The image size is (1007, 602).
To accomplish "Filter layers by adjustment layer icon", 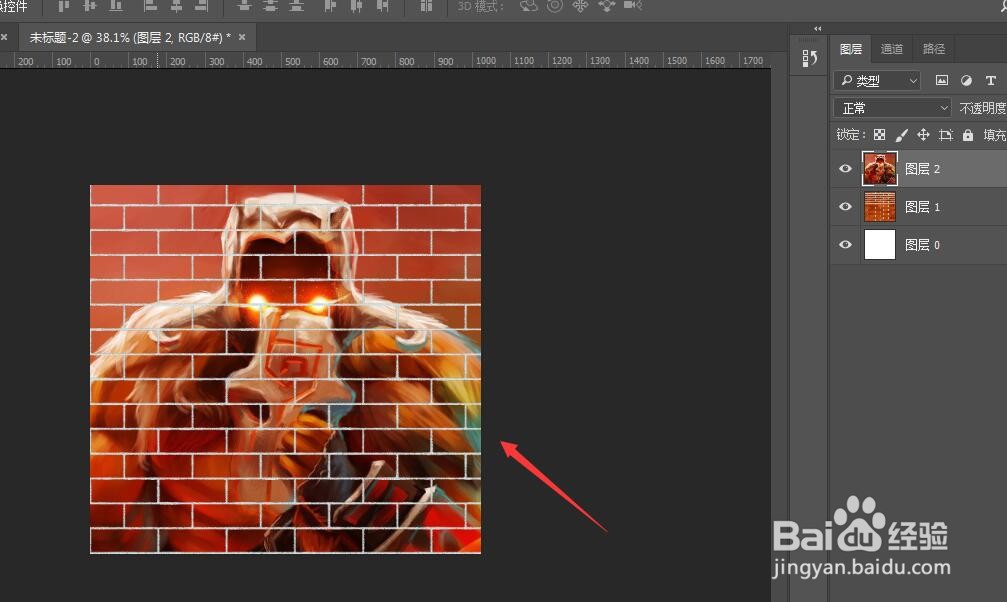I will tap(967, 80).
